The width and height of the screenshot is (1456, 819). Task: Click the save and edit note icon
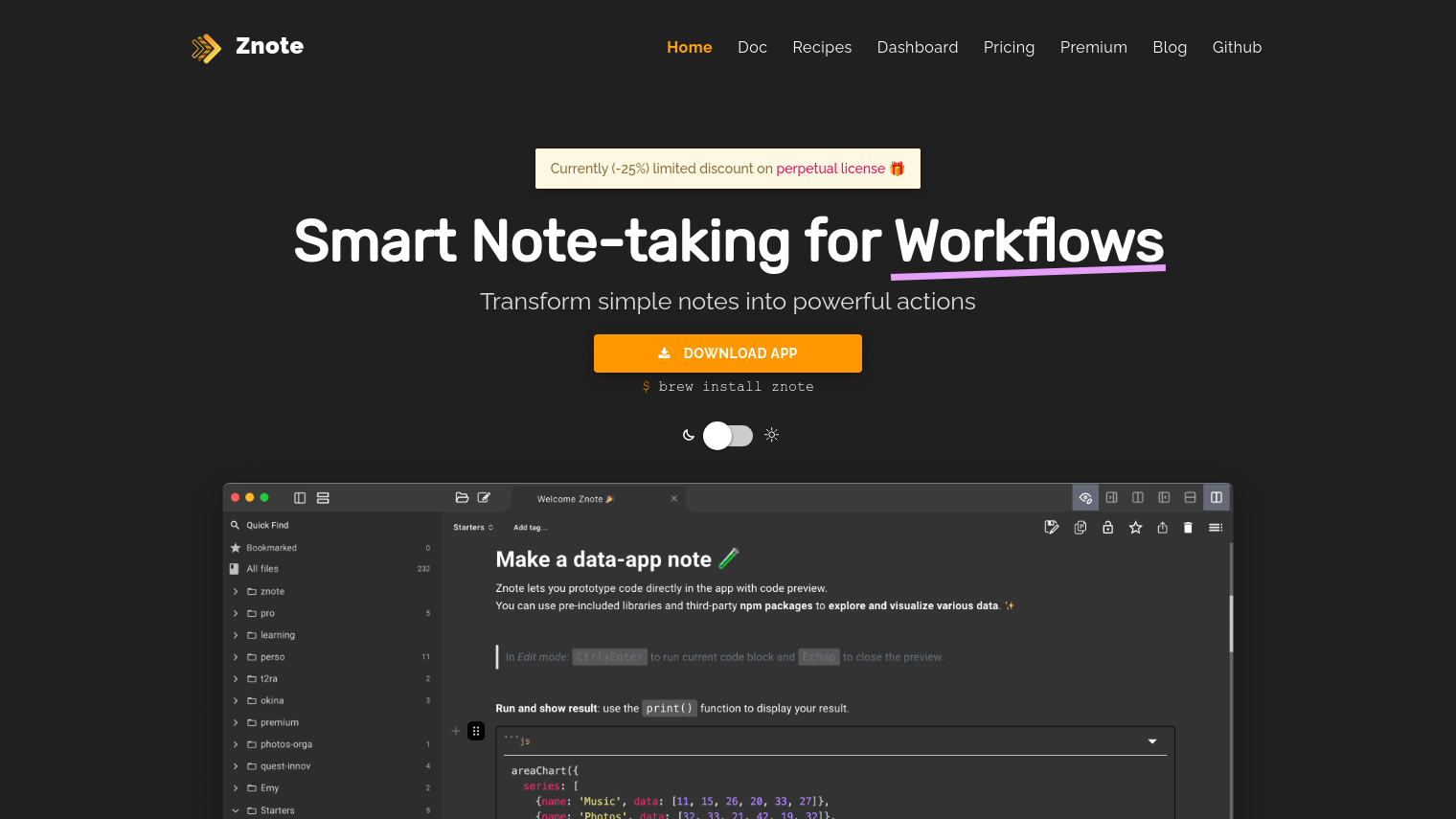click(x=1052, y=528)
